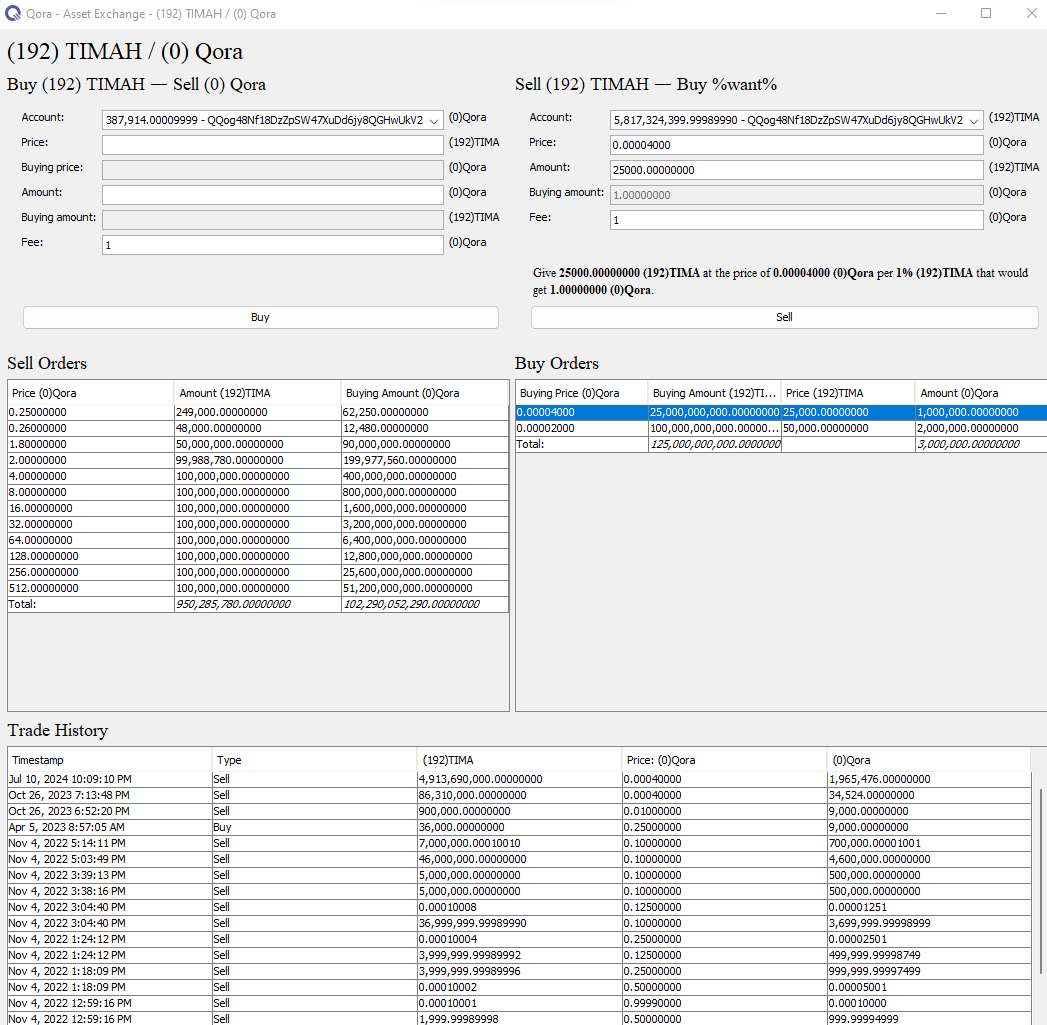The height and width of the screenshot is (1025, 1047).
Task: Click Buy Orders Amount (0)Qora header
Action: pos(980,393)
